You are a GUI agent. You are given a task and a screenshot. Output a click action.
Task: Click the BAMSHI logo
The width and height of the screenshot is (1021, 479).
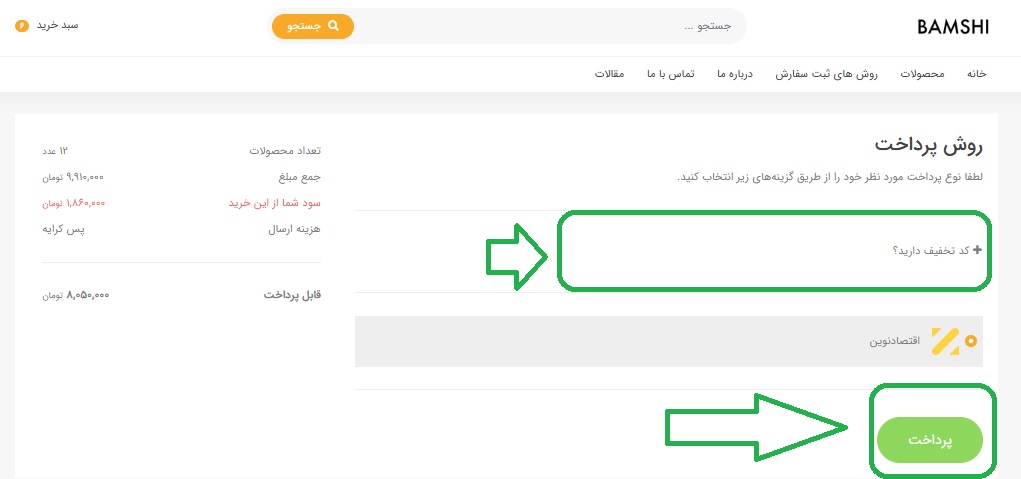pos(952,27)
